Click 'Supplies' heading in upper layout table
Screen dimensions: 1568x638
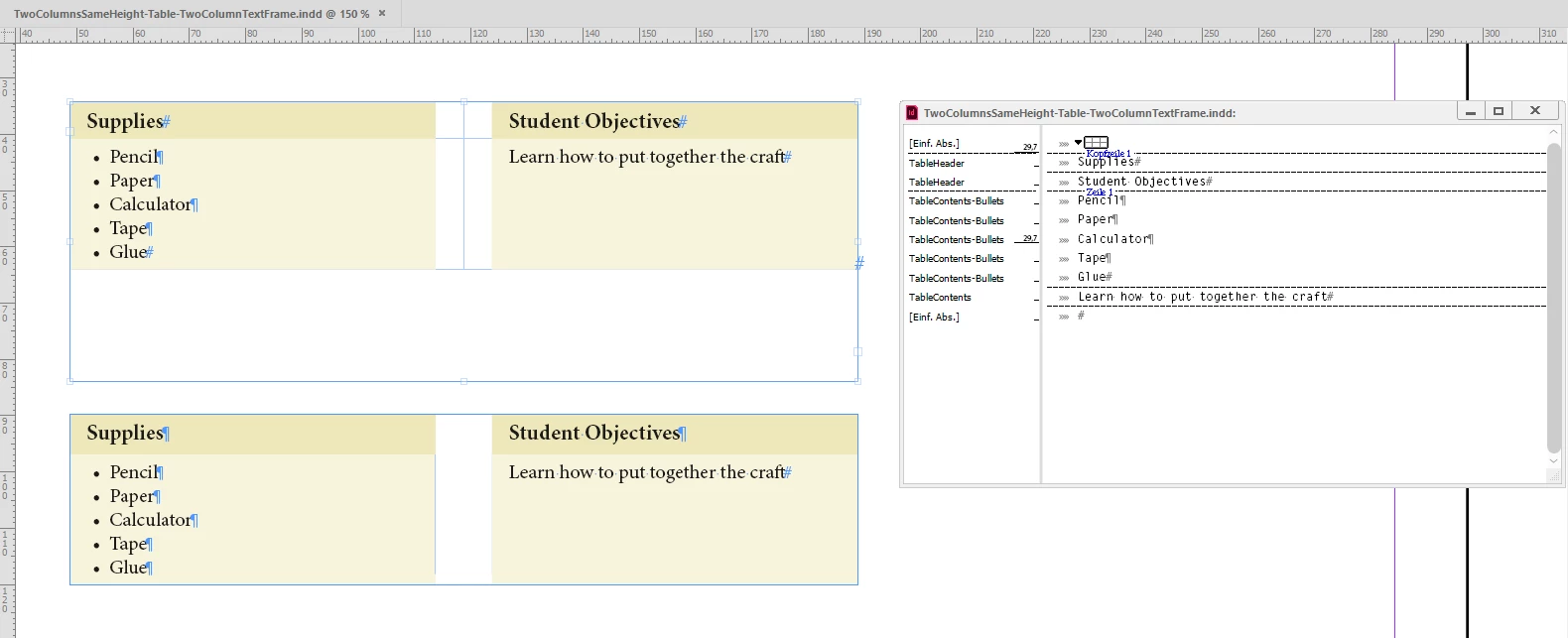pos(125,121)
